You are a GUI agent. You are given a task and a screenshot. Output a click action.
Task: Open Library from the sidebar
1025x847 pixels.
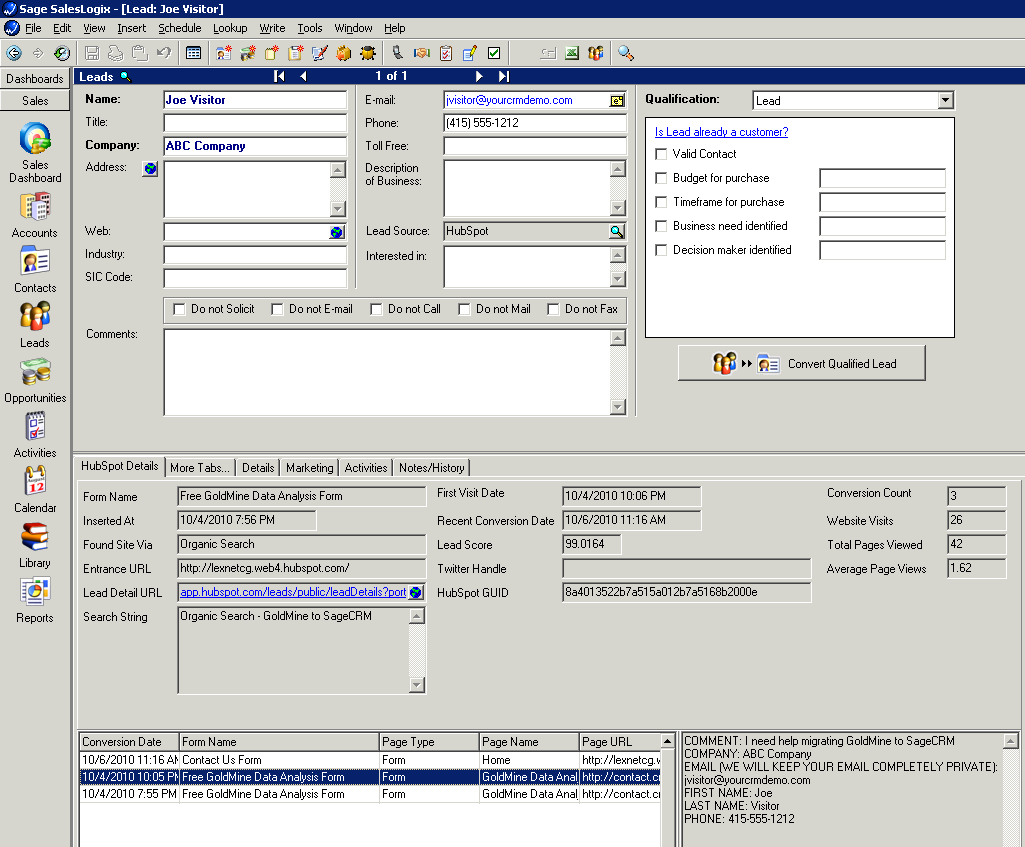tap(35, 545)
